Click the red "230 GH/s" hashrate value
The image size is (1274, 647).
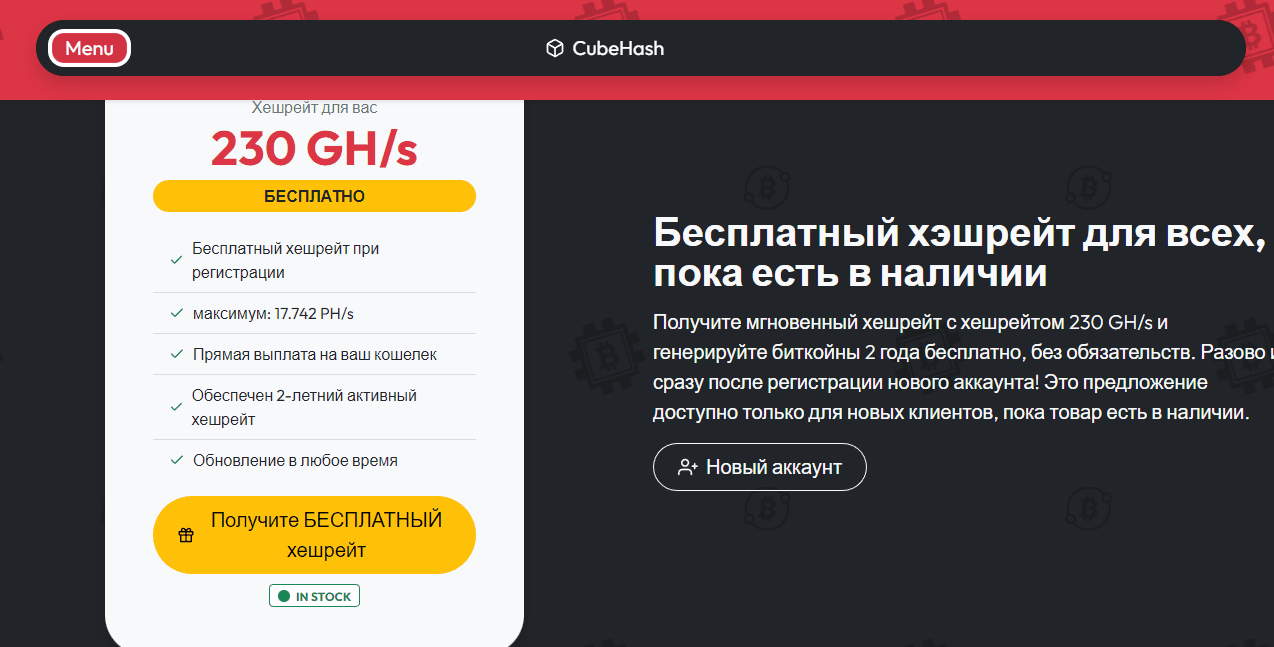[314, 150]
